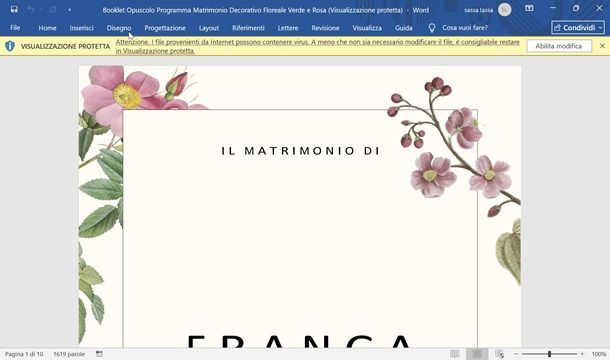Image resolution: width=610 pixels, height=360 pixels.
Task: Click the 'Cosa vuoi fare?' search field
Action: 465,28
